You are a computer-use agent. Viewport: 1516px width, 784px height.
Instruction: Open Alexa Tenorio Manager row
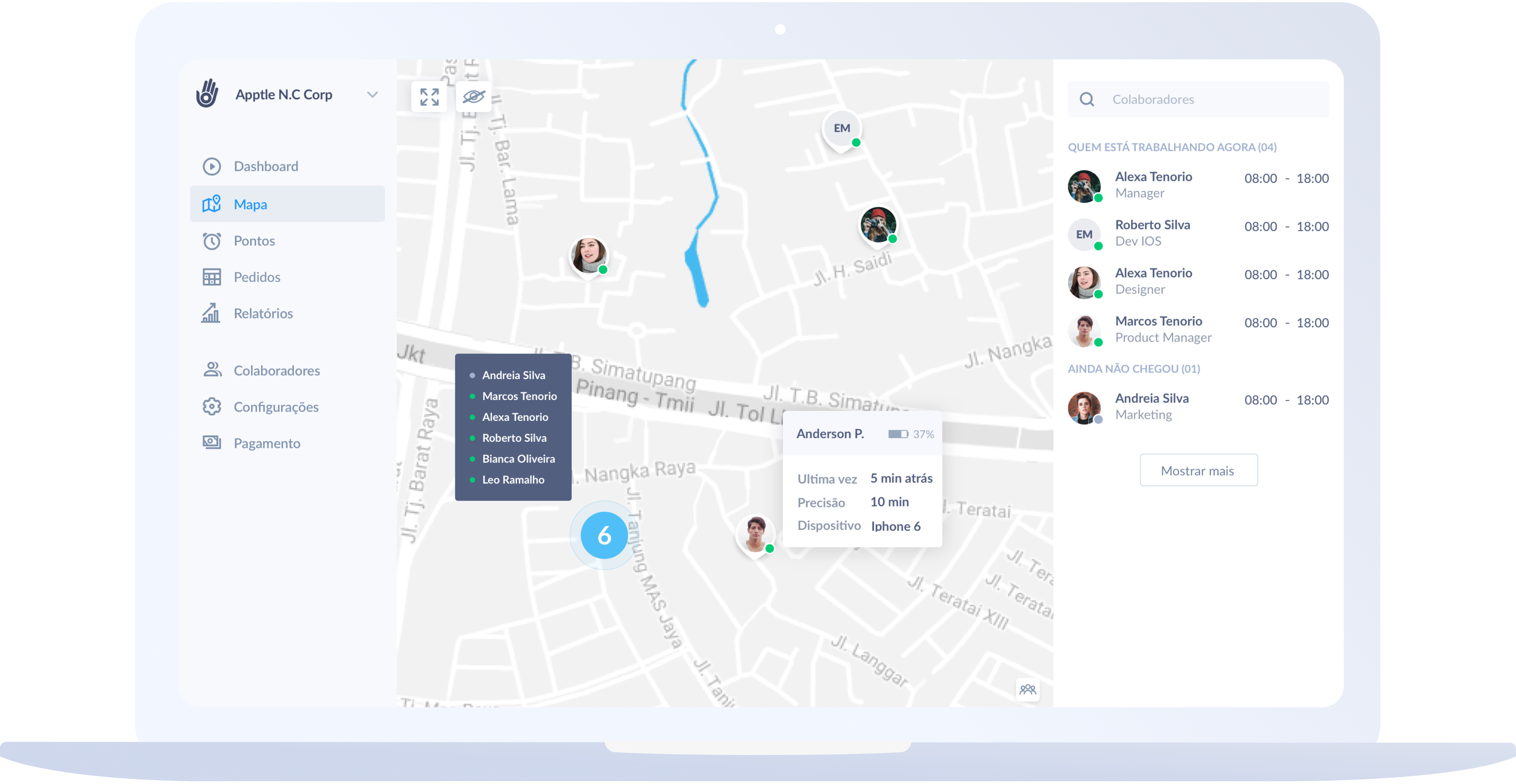[1198, 185]
